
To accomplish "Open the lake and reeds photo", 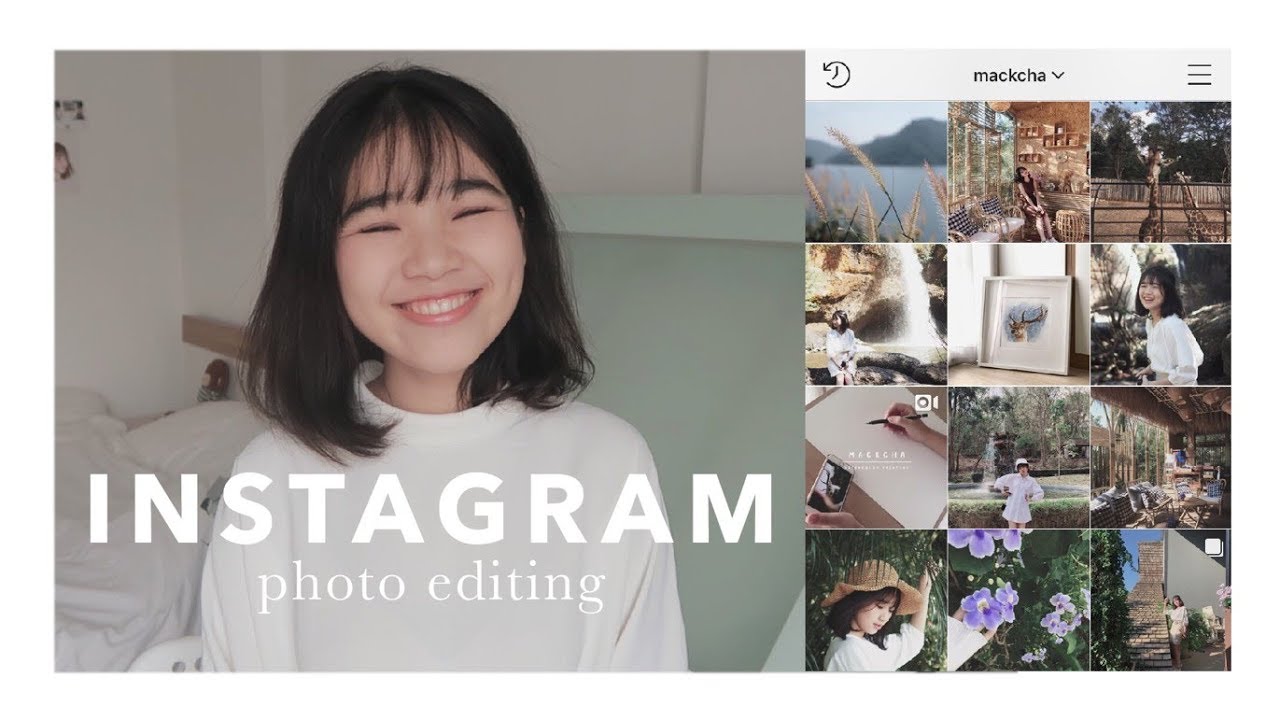I will [x=876, y=171].
